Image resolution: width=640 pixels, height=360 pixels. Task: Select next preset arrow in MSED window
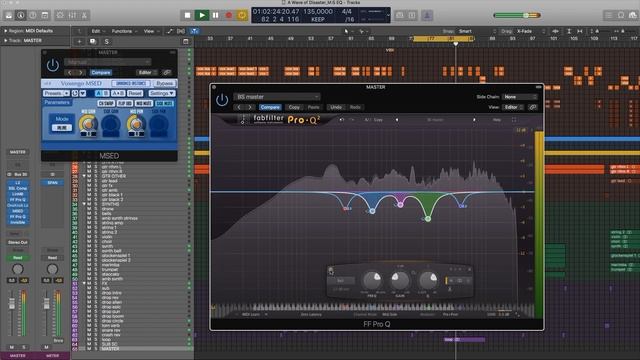(80, 73)
